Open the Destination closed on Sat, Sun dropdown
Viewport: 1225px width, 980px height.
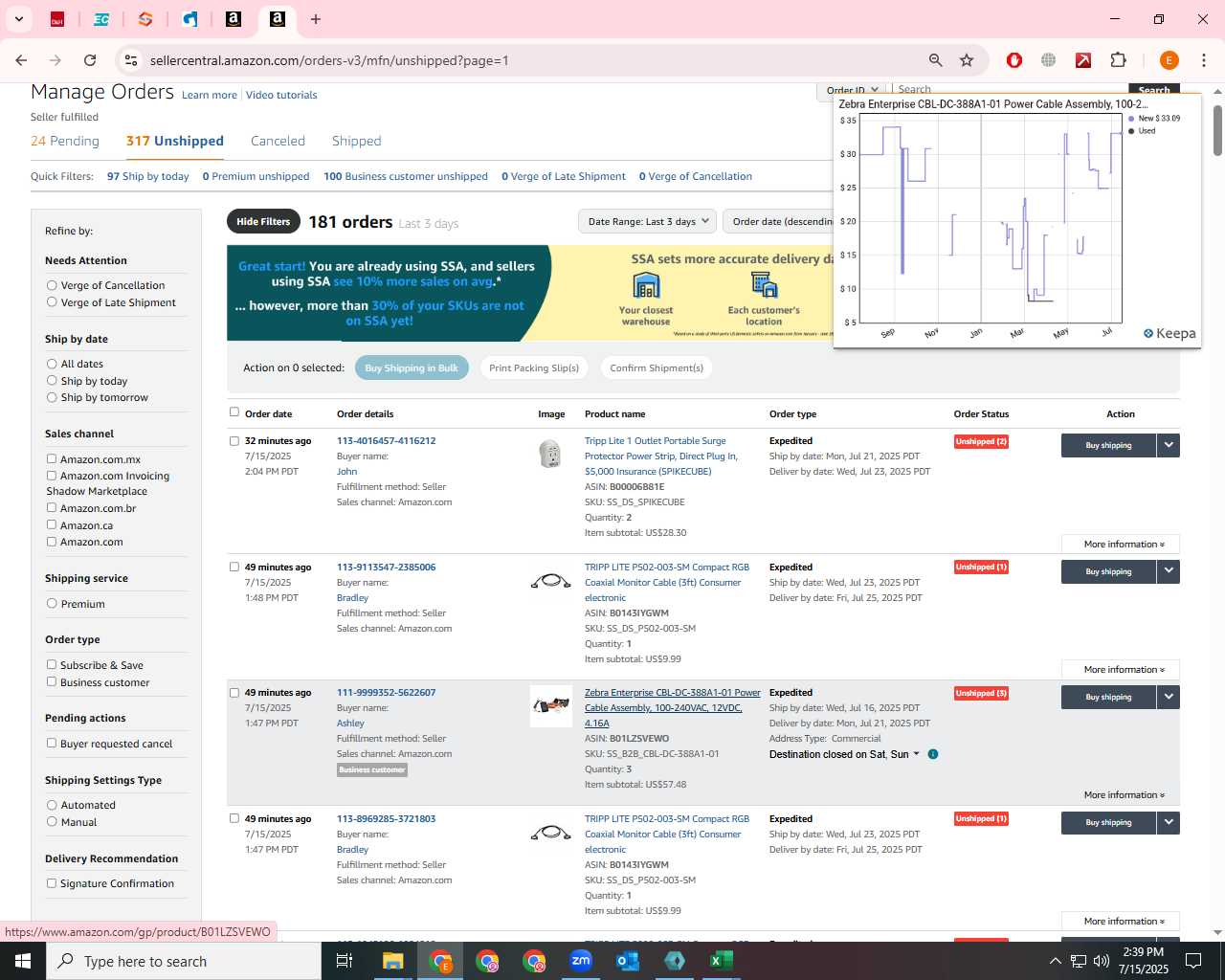[x=844, y=754]
